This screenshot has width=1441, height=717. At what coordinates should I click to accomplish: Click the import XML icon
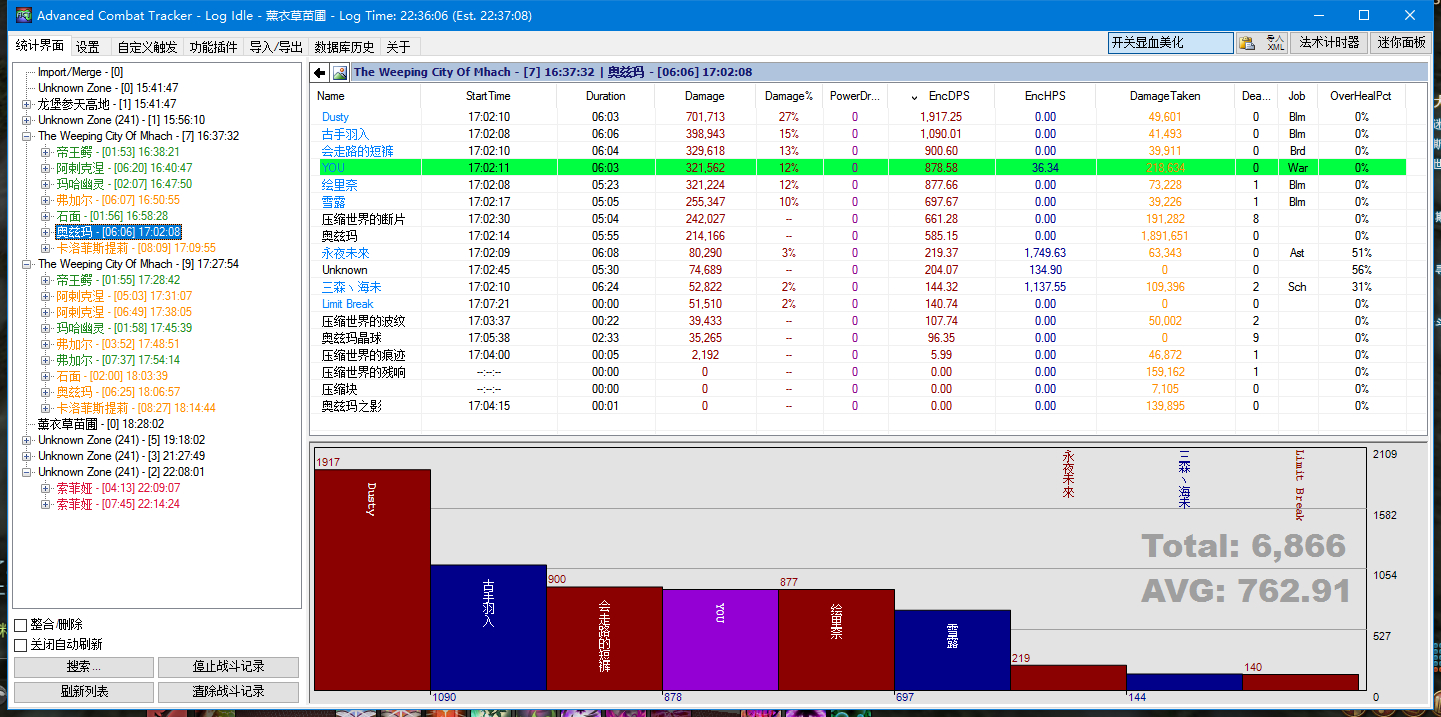(x=1275, y=43)
